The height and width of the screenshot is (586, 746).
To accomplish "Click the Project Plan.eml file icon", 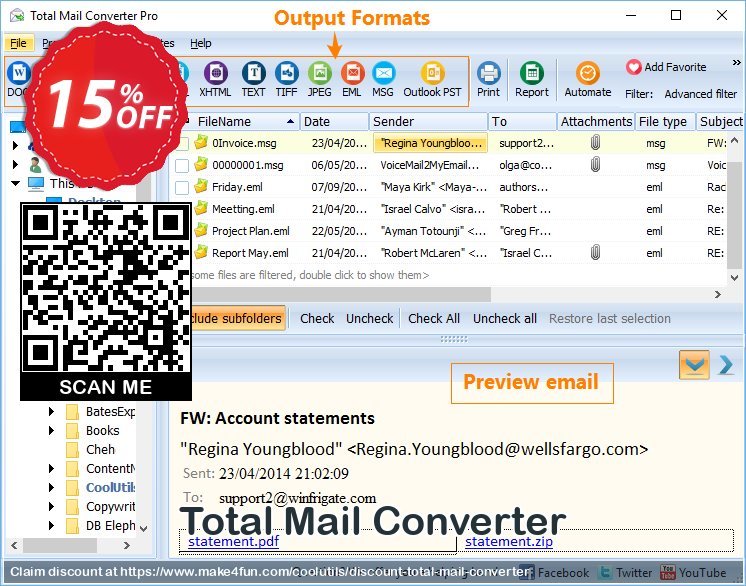I will click(x=201, y=230).
